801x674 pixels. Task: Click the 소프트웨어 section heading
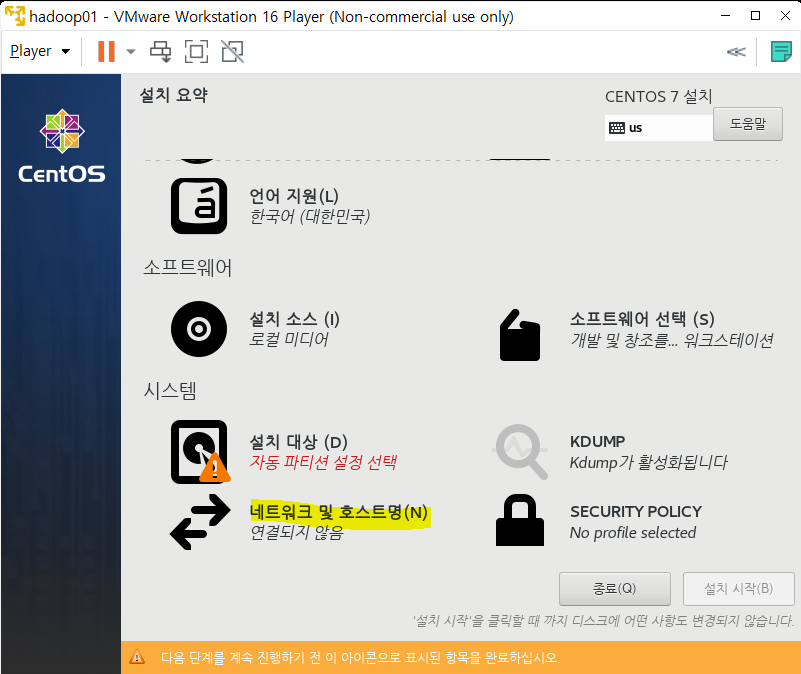187,268
